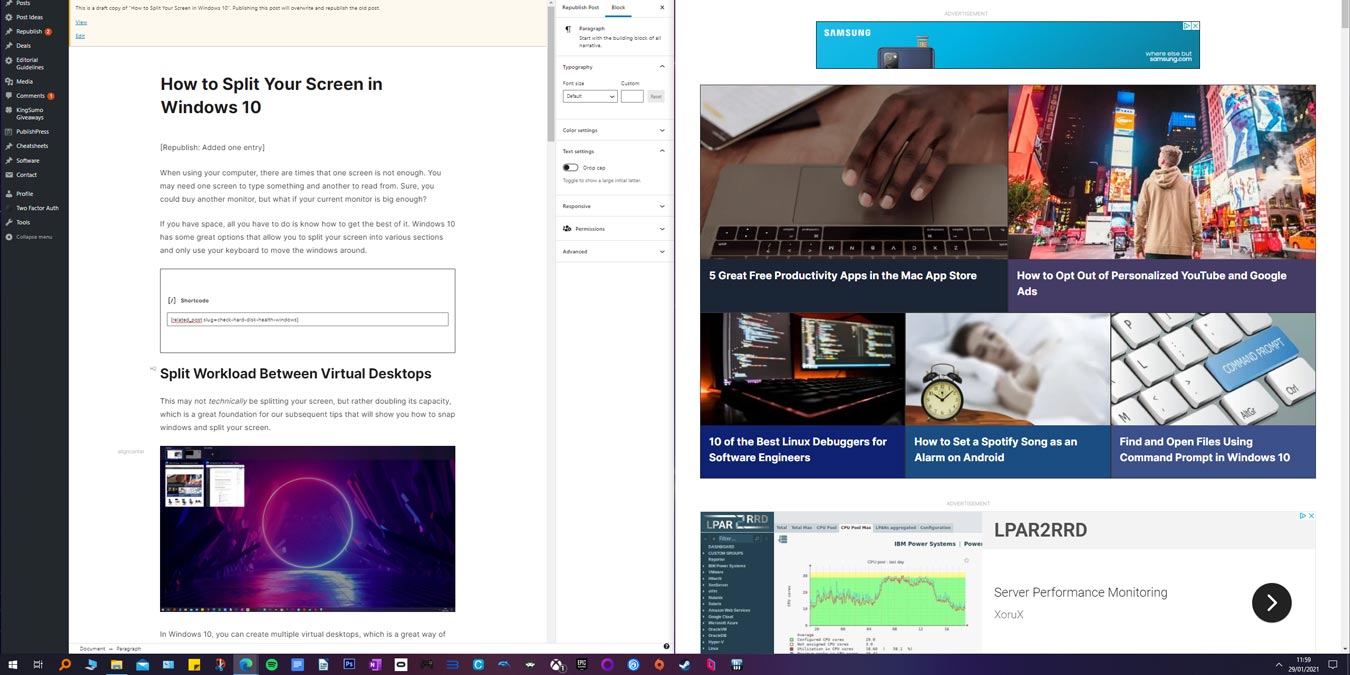Click the Reset button next to font size
The image size is (1350, 675).
point(655,96)
